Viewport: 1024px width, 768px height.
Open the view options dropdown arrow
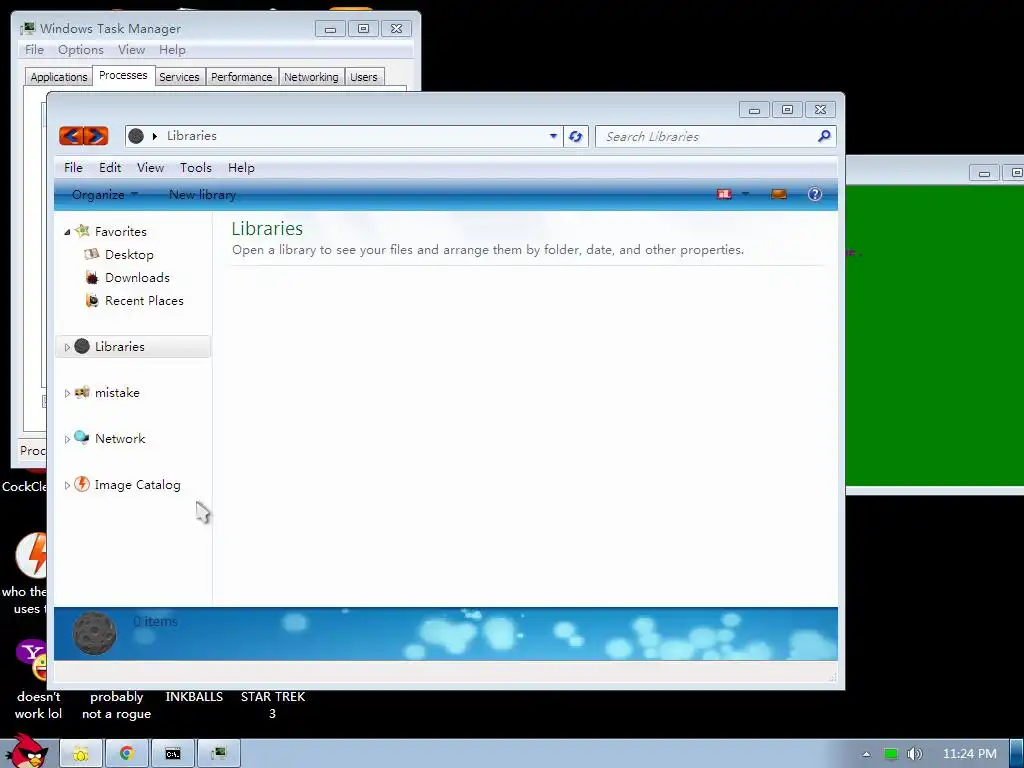[x=745, y=194]
